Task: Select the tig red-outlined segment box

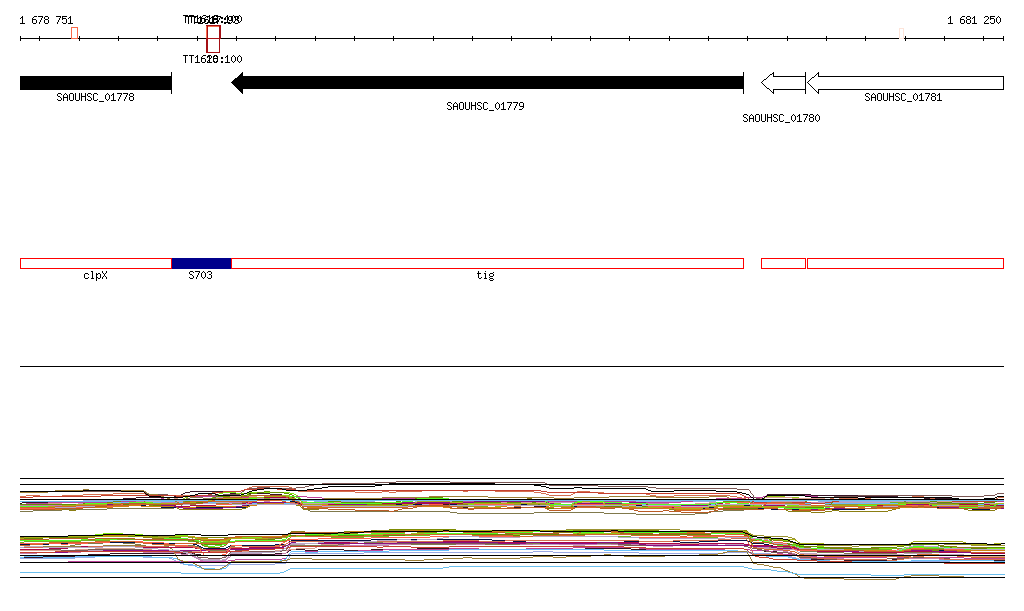Action: pos(487,263)
